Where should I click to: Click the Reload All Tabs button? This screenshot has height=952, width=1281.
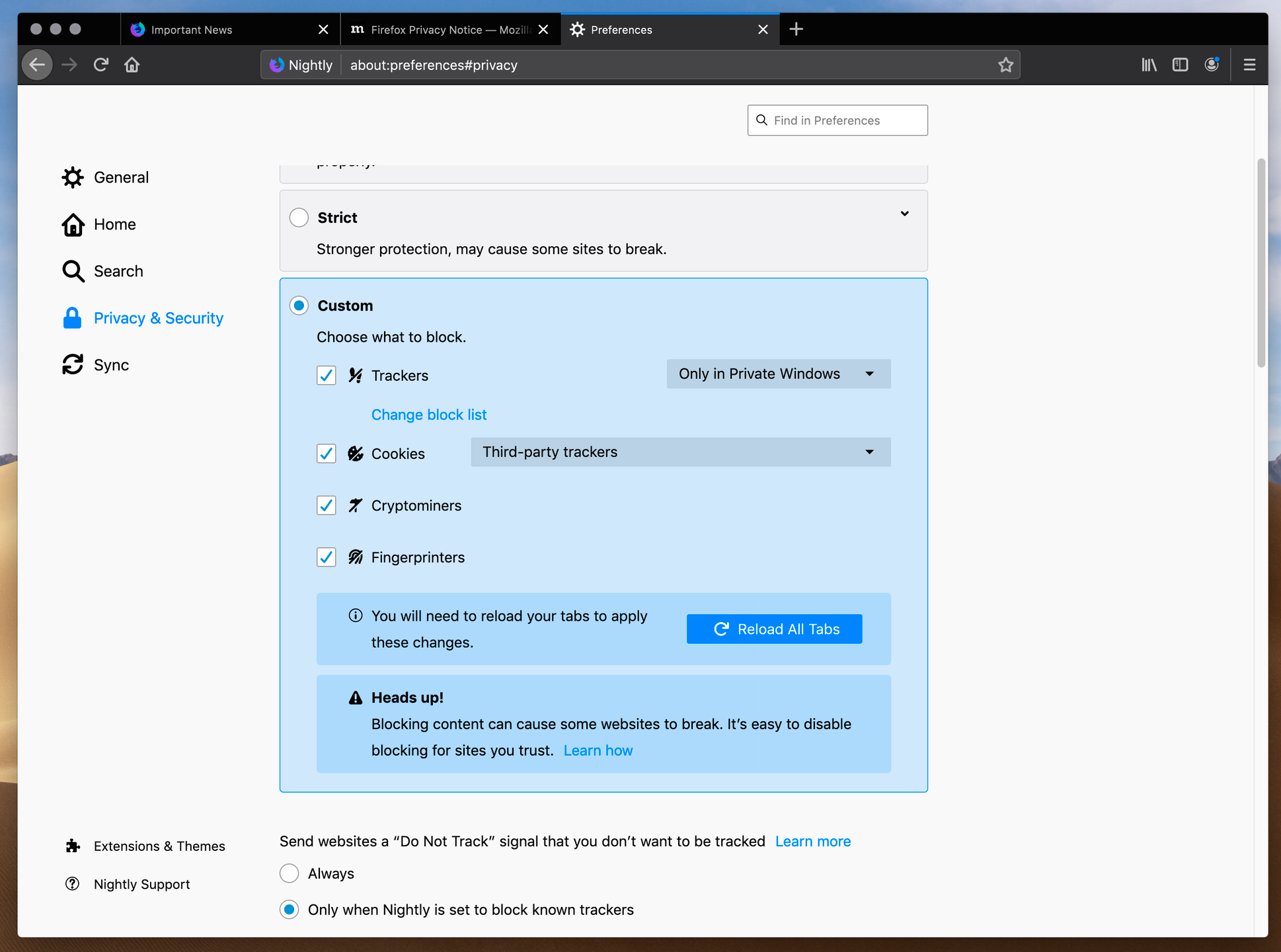774,629
